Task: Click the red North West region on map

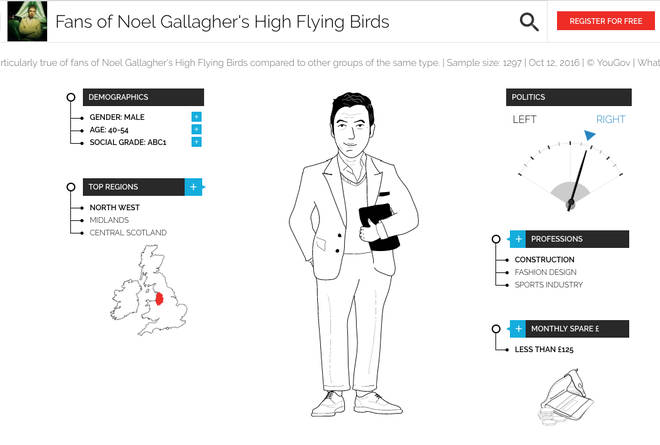Action: [159, 299]
